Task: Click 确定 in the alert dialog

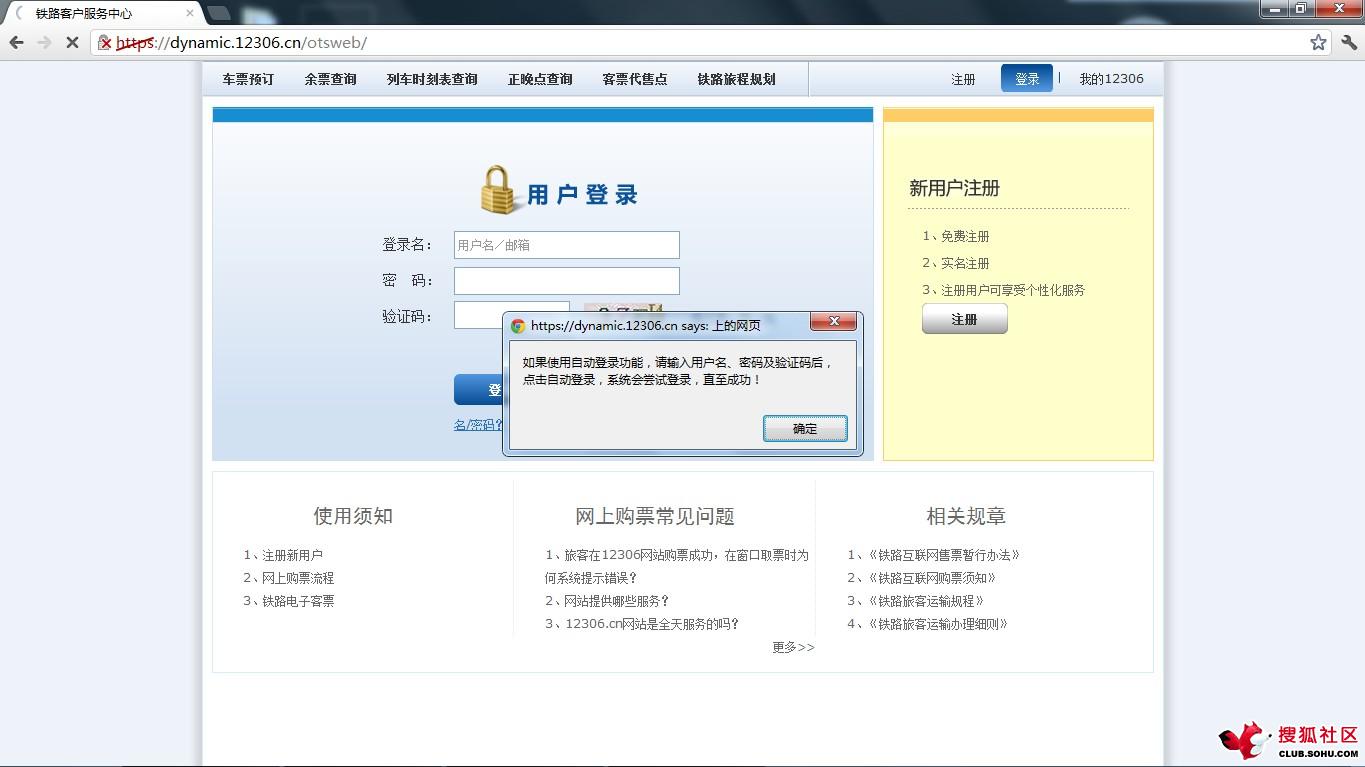Action: 805,428
